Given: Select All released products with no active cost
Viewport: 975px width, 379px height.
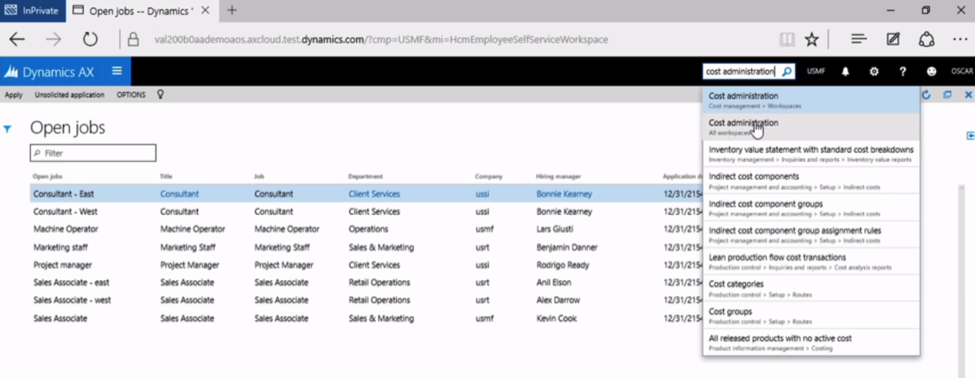Looking at the screenshot, I should tap(811, 342).
